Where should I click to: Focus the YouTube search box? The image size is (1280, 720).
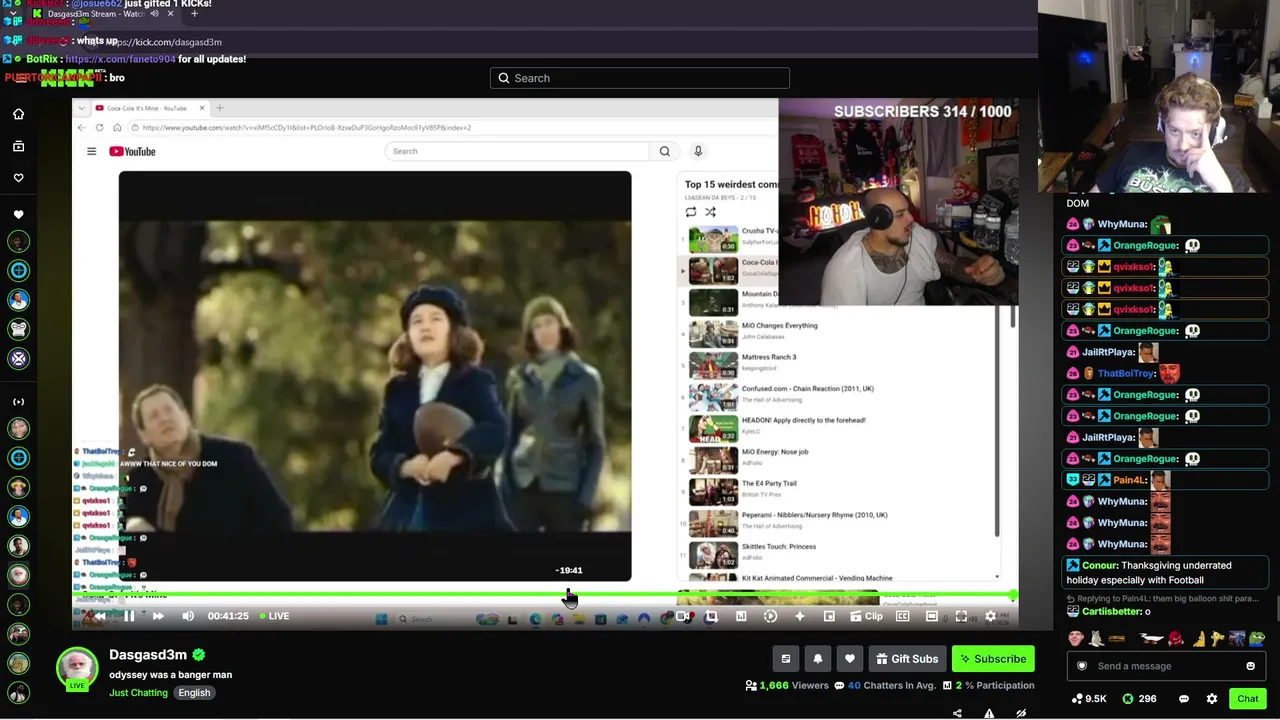517,151
